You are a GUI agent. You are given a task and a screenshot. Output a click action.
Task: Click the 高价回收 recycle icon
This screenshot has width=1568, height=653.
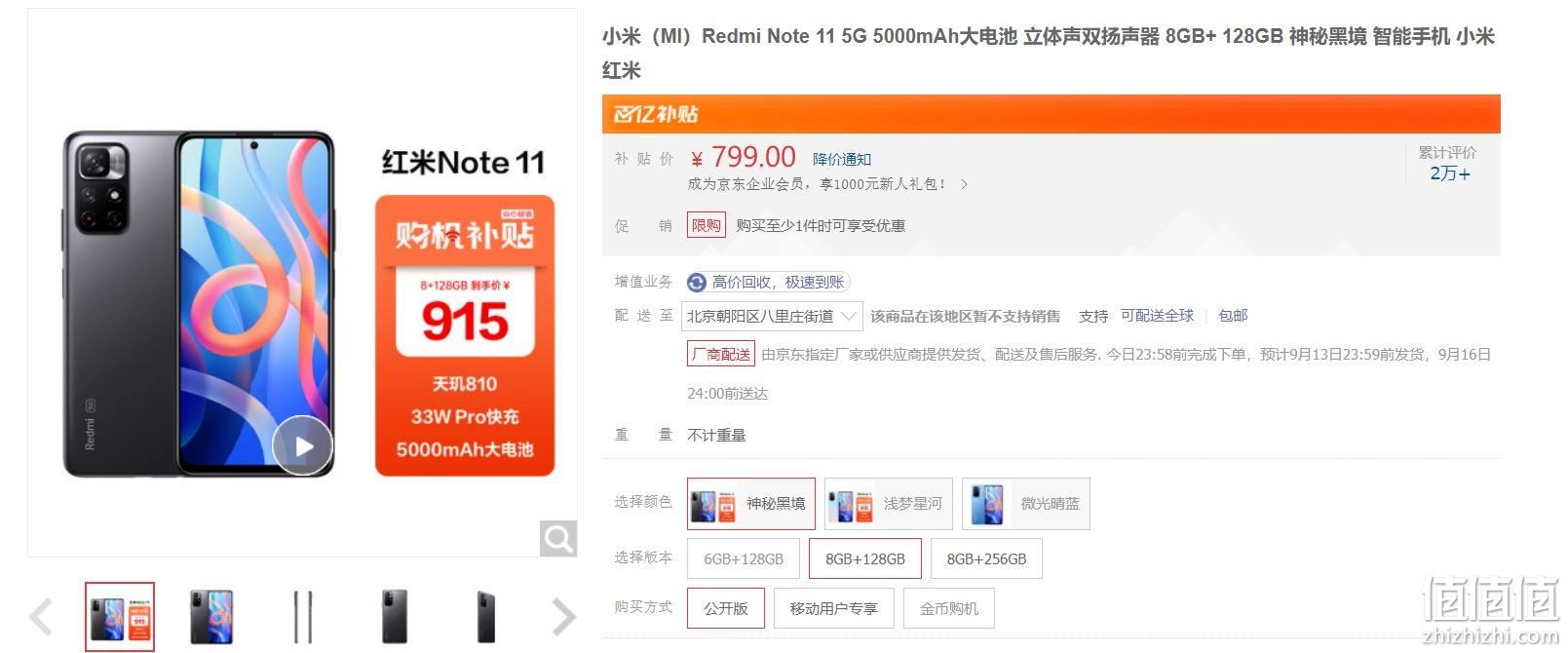click(x=697, y=283)
